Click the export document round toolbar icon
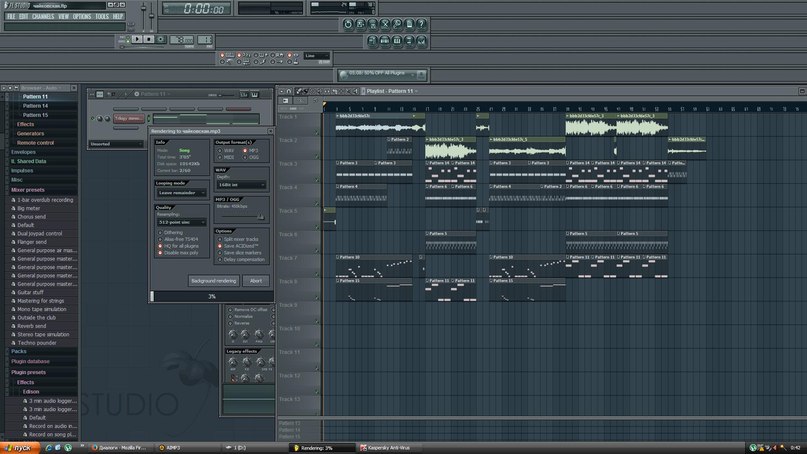Screen dimensions: 807x454 tap(409, 24)
